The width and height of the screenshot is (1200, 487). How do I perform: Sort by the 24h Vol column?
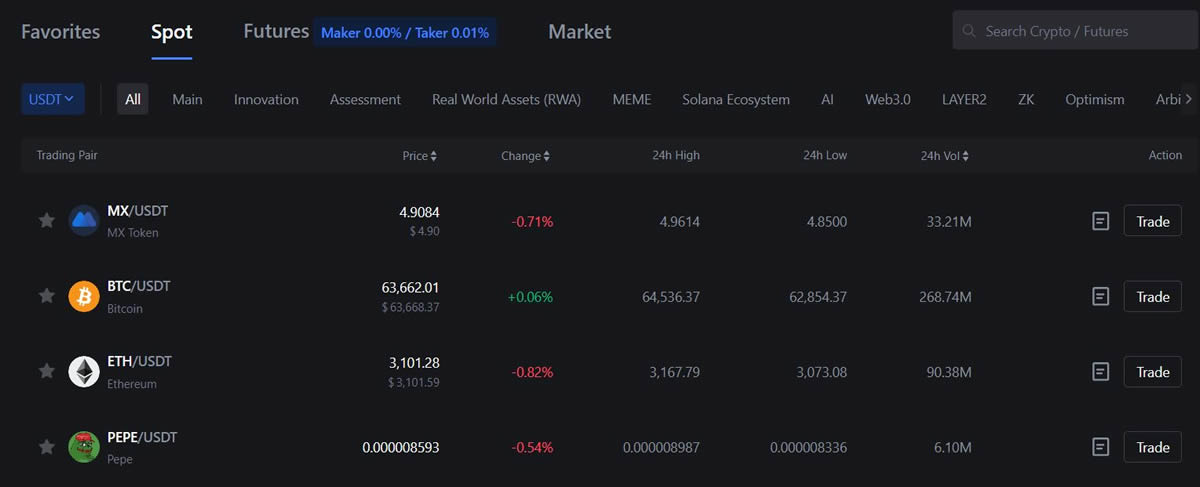945,156
